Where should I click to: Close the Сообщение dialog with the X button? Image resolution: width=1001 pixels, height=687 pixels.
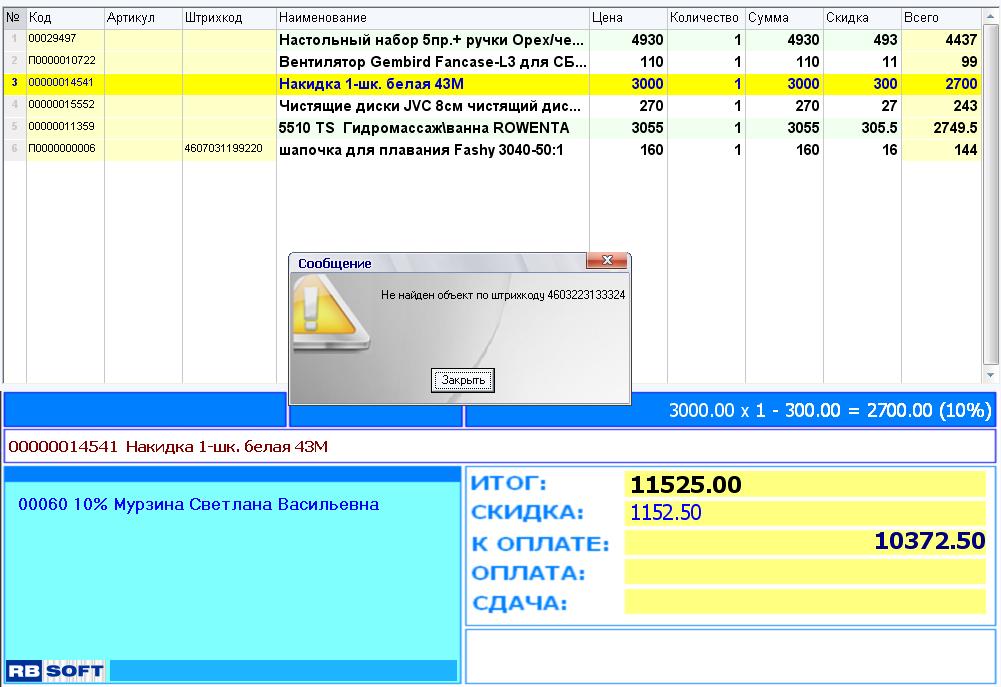(x=606, y=262)
